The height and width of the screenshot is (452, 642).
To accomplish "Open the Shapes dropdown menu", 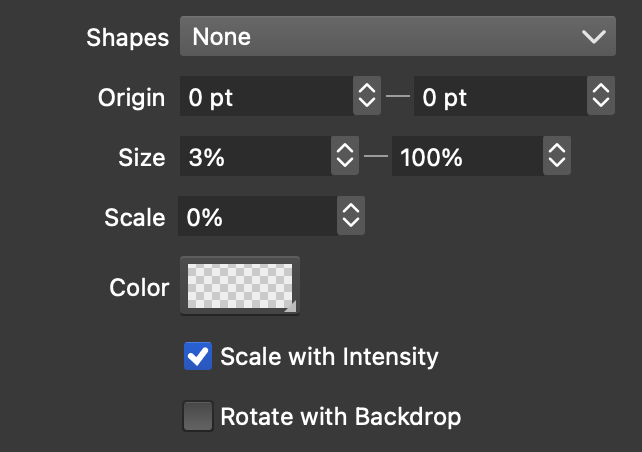I will (397, 38).
